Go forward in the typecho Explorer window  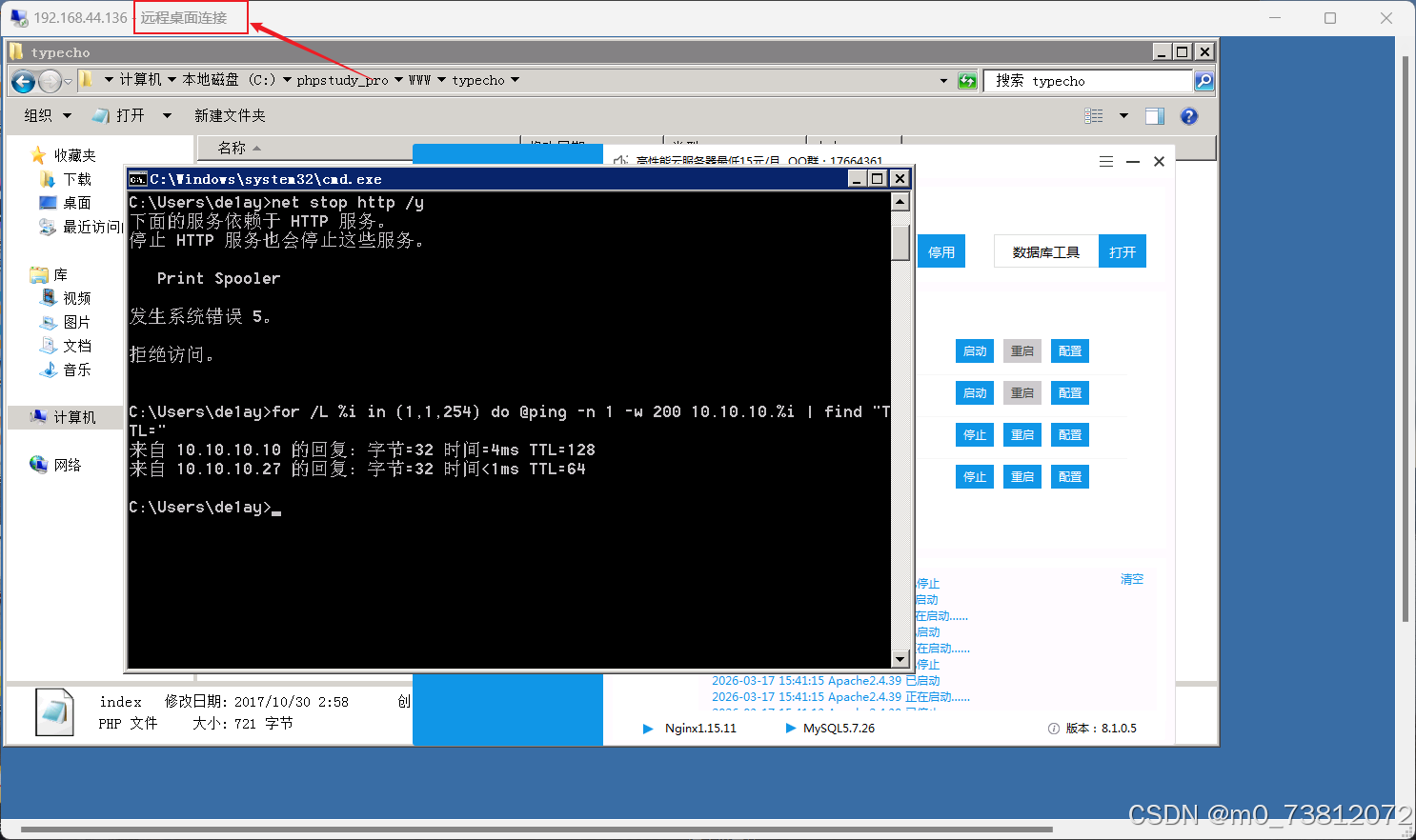pos(50,82)
